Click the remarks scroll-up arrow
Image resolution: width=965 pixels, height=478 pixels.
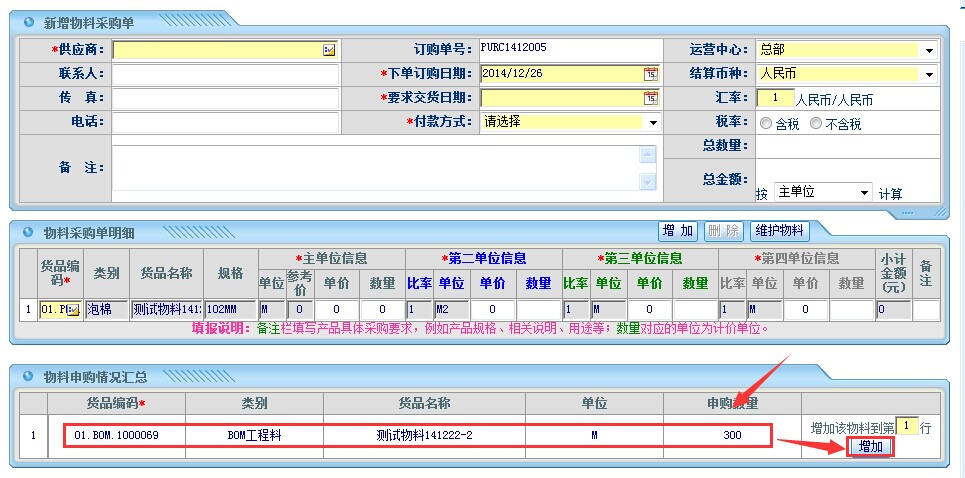(647, 155)
